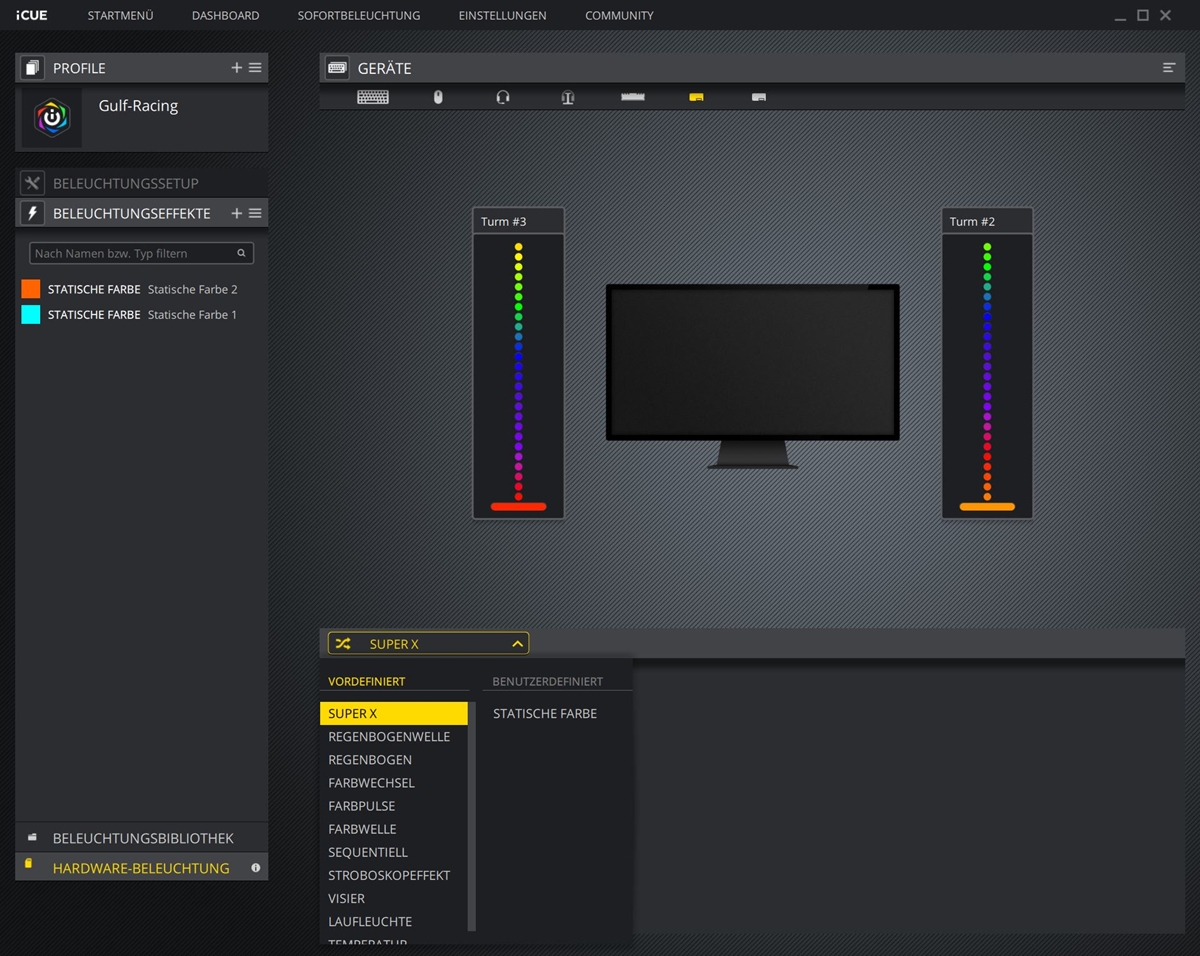Select the Statische Farbe 2 effect row
This screenshot has width=1200, height=956.
141,289
